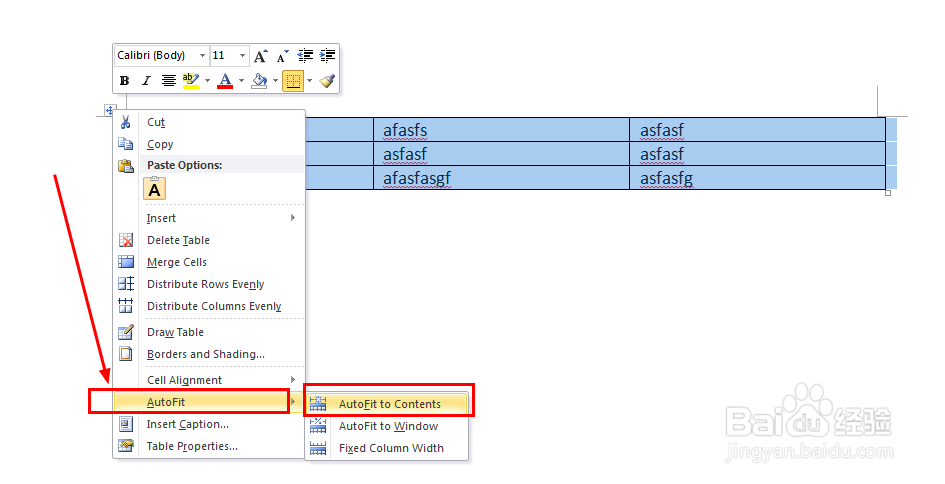Select Merge Cells in the context menu

coord(209,262)
